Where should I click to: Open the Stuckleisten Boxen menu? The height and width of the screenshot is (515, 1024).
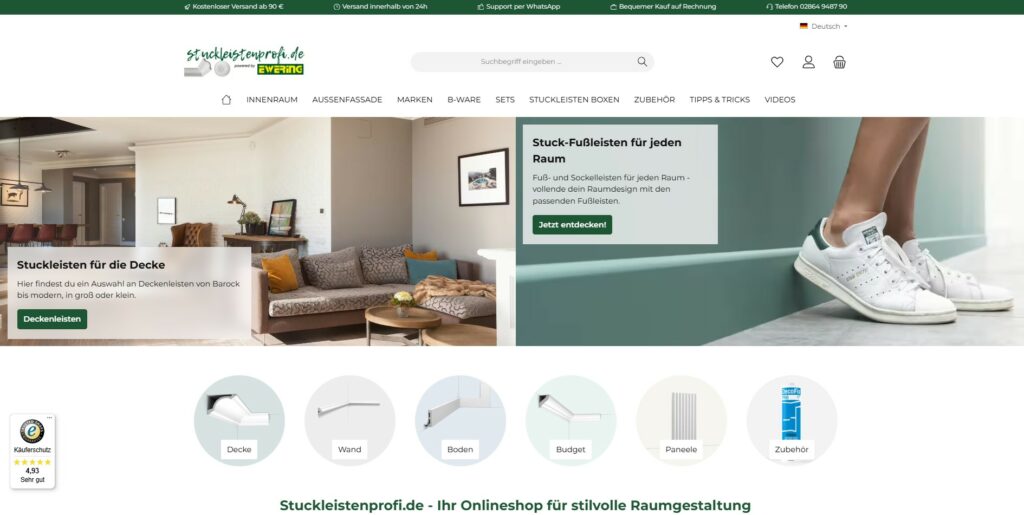point(574,100)
